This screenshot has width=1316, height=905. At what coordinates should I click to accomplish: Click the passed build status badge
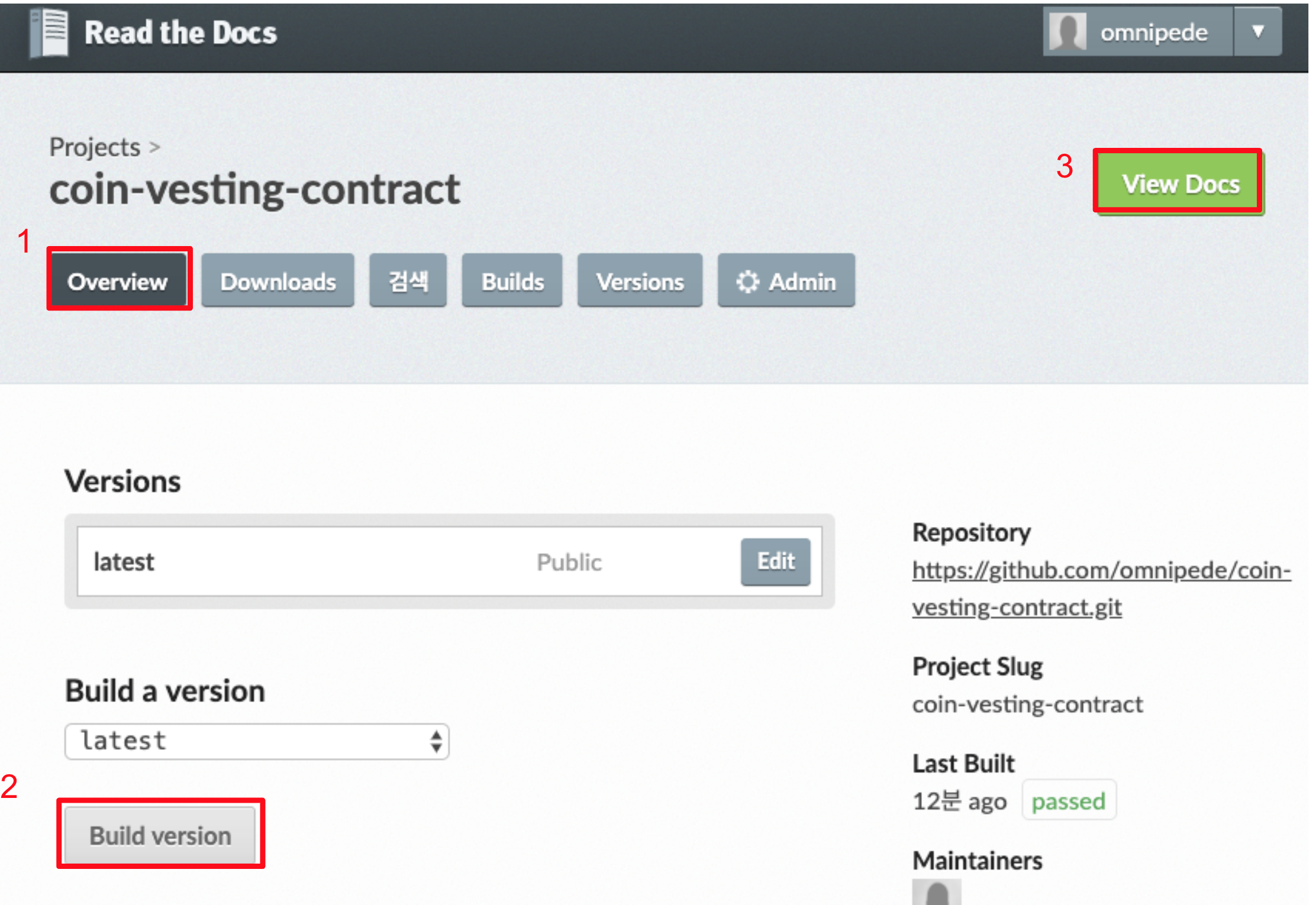pos(1069,801)
